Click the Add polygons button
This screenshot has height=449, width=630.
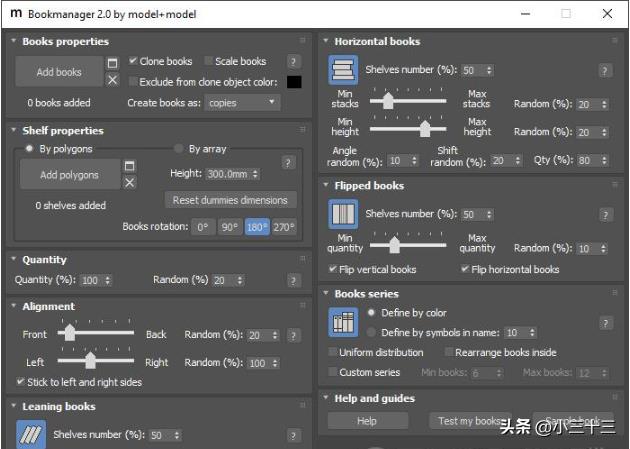point(70,174)
